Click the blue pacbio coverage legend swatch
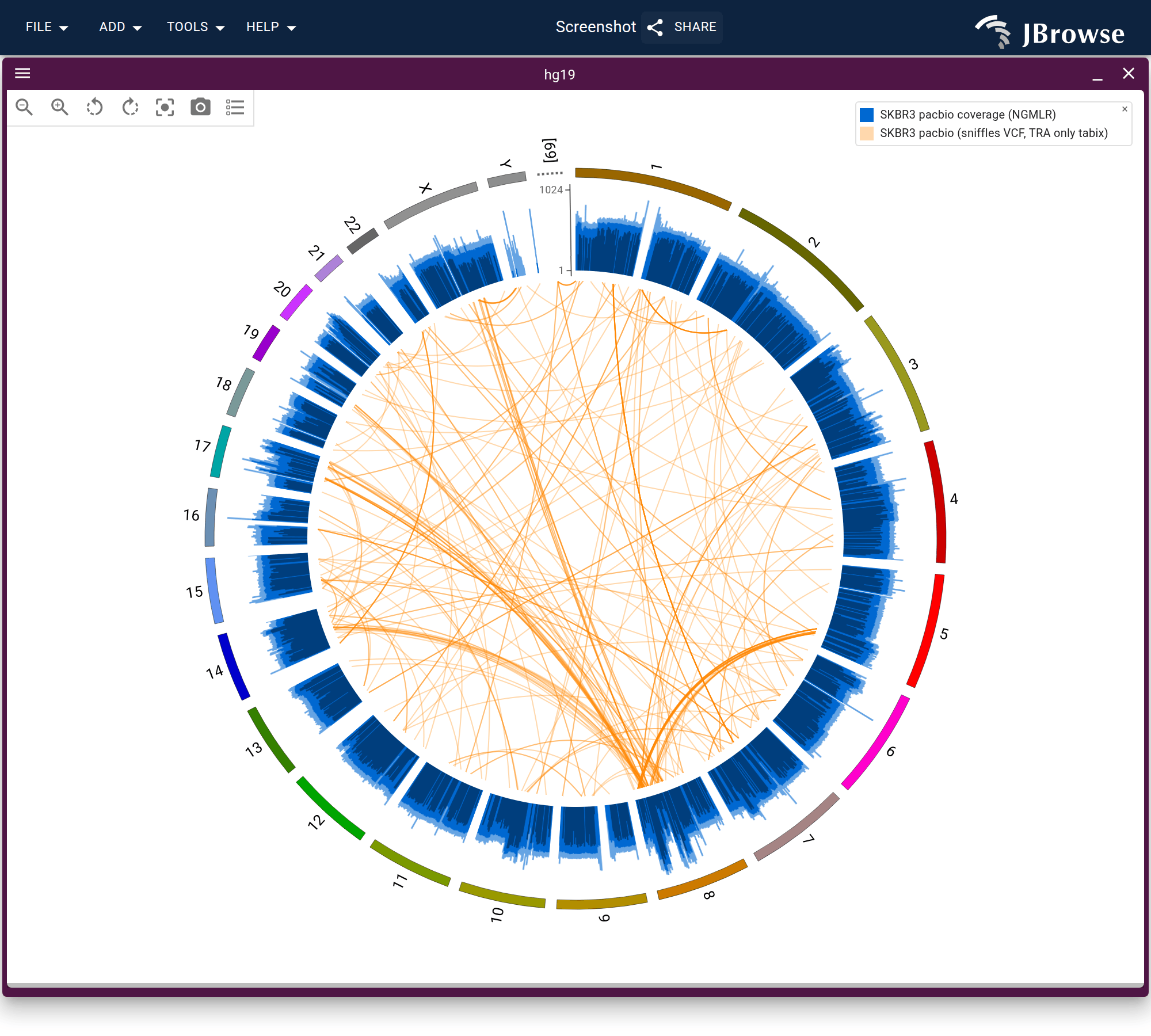The height and width of the screenshot is (1036, 1151). (x=867, y=115)
